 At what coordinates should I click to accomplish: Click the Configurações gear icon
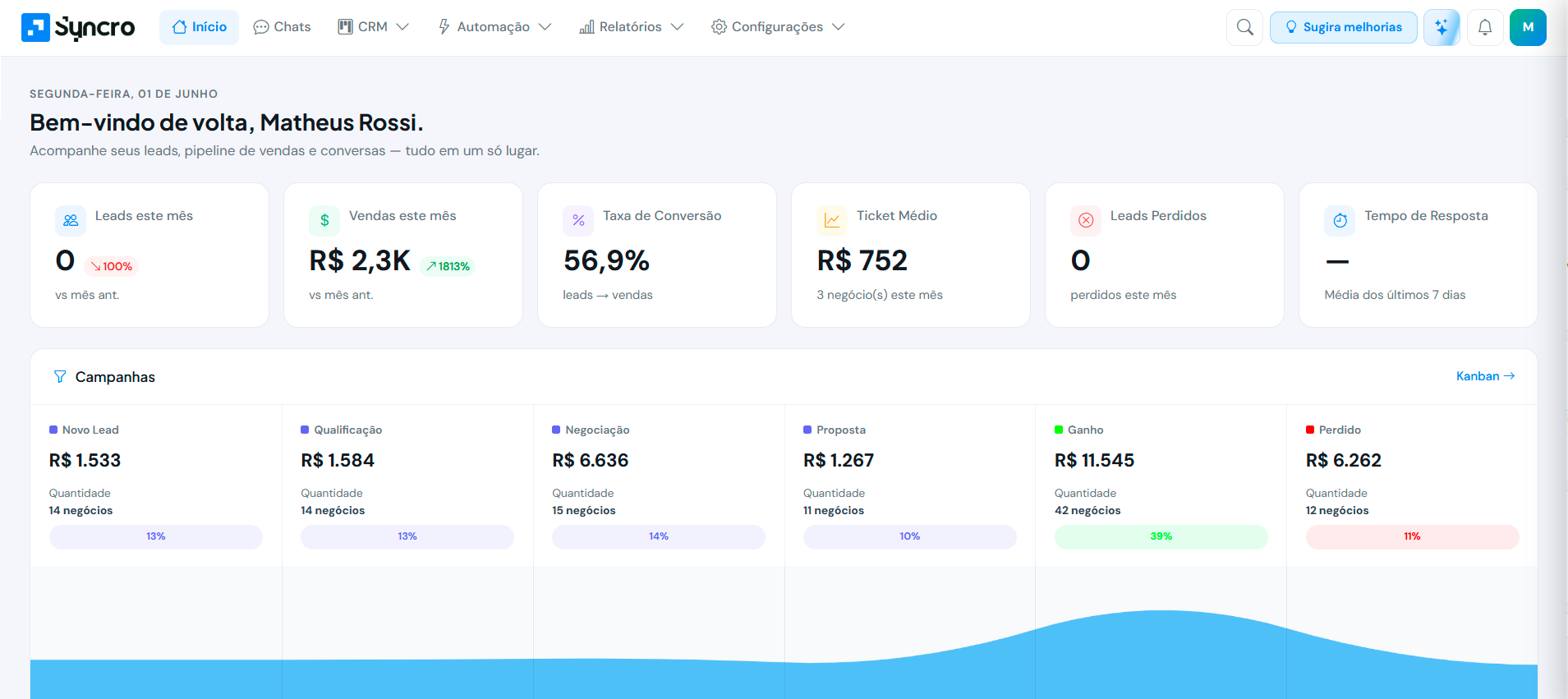(x=719, y=27)
